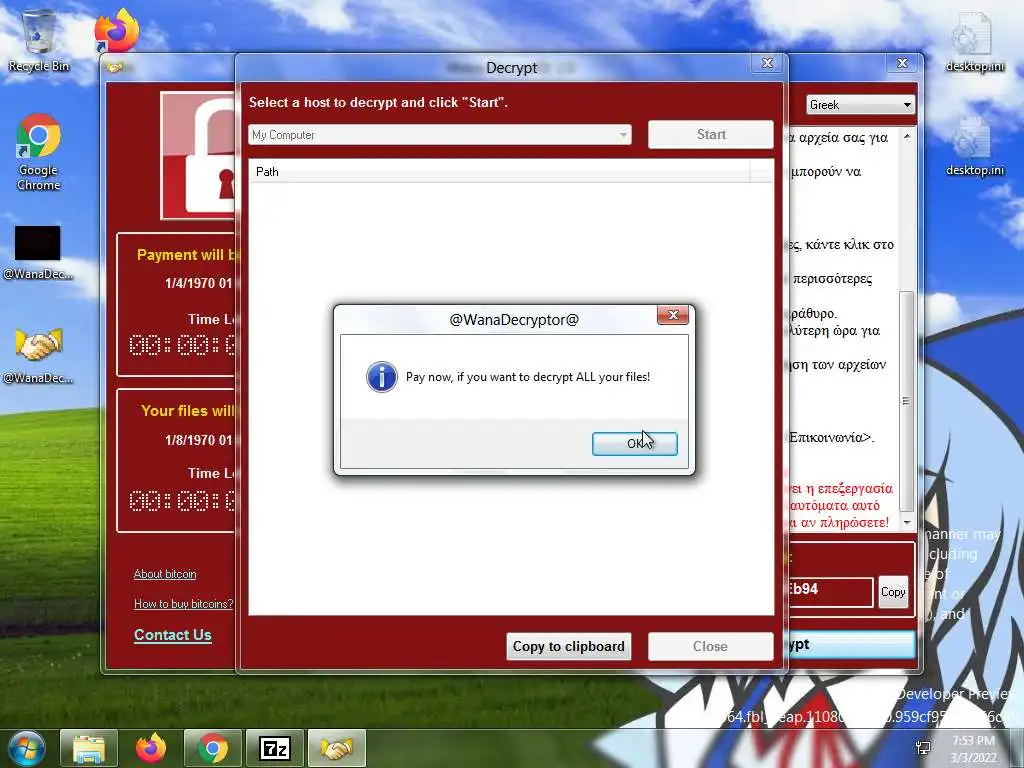Image resolution: width=1024 pixels, height=768 pixels.
Task: Open the My Computer host dropdown
Action: tap(440, 135)
